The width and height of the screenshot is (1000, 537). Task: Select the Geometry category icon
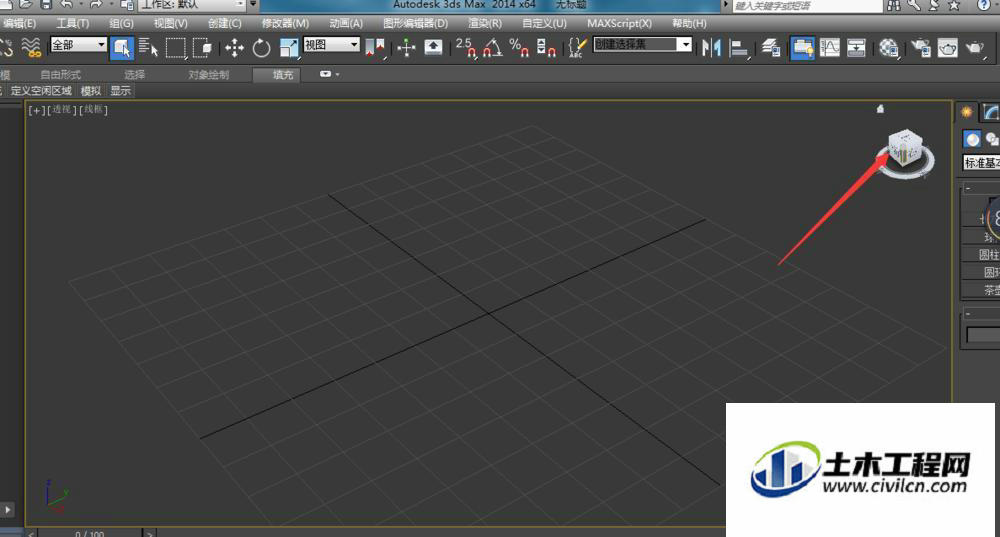[972, 139]
